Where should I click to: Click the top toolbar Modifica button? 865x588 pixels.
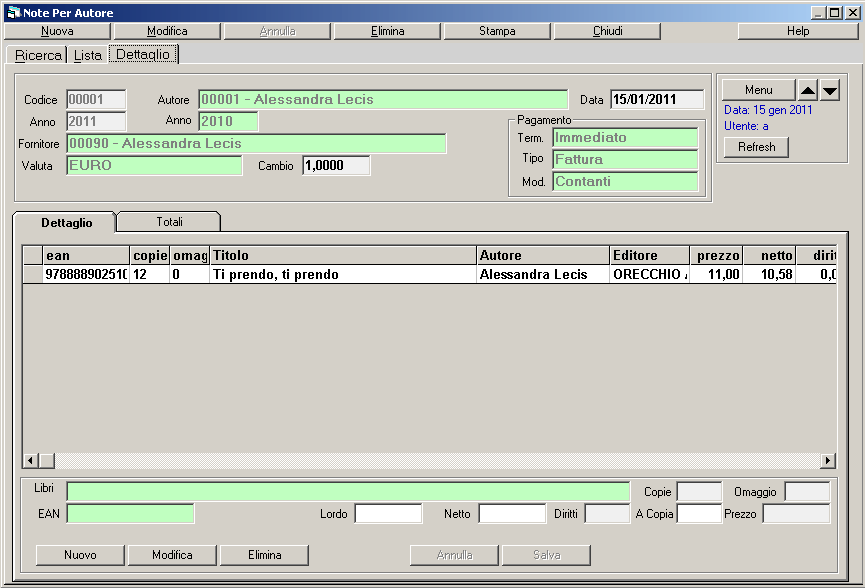(x=167, y=31)
